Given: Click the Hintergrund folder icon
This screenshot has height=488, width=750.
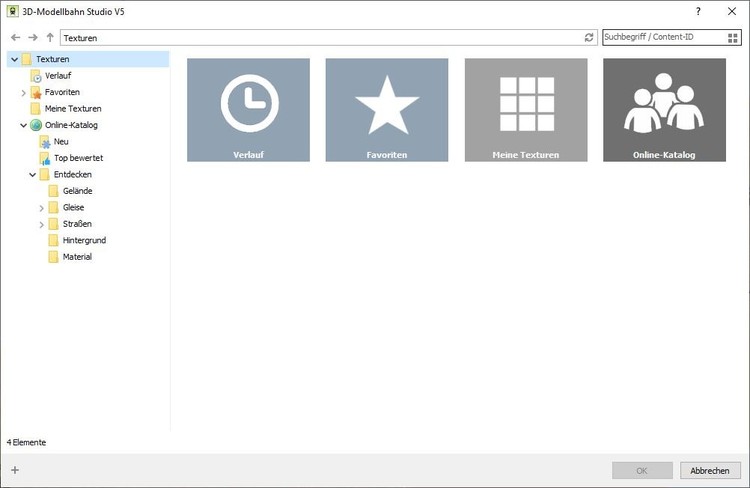Looking at the screenshot, I should tap(54, 240).
